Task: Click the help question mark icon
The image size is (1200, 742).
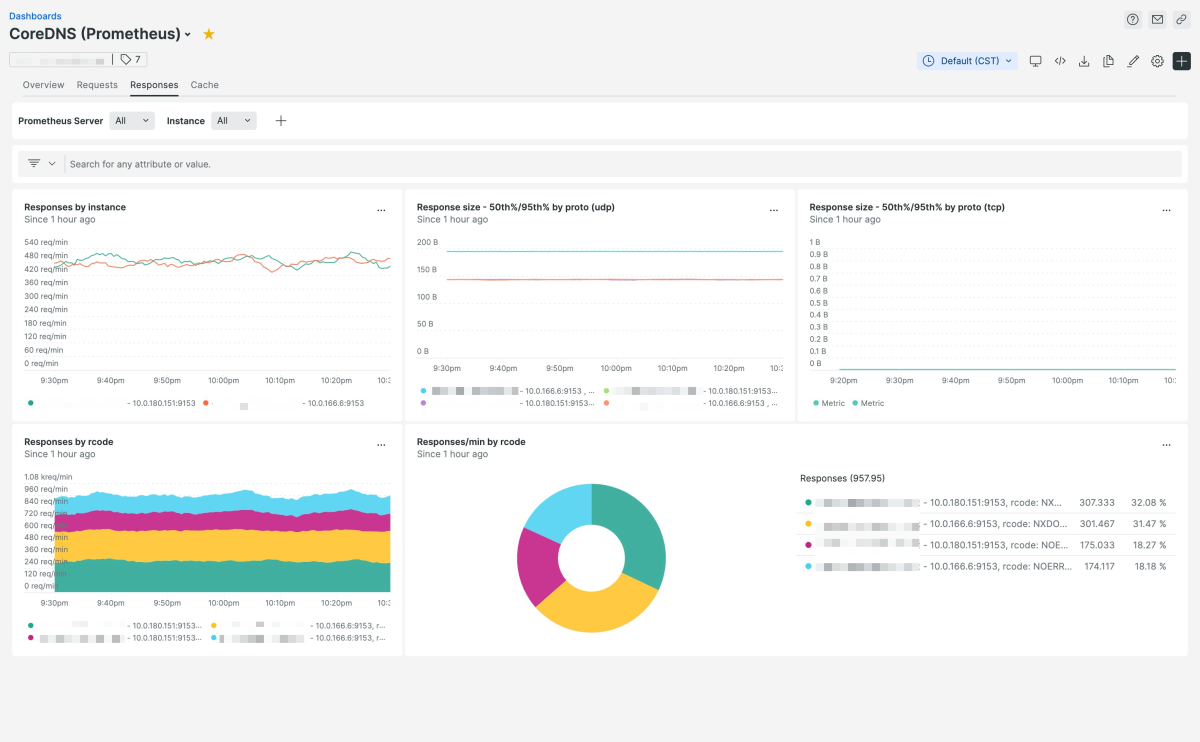Action: click(1133, 19)
